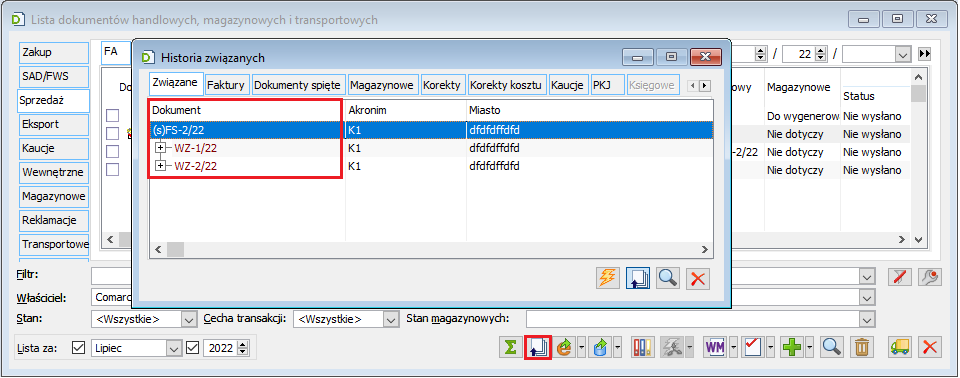Screen dimensions: 960x378
Task: Toggle the year checkbox next to 2022
Action: click(x=192, y=348)
